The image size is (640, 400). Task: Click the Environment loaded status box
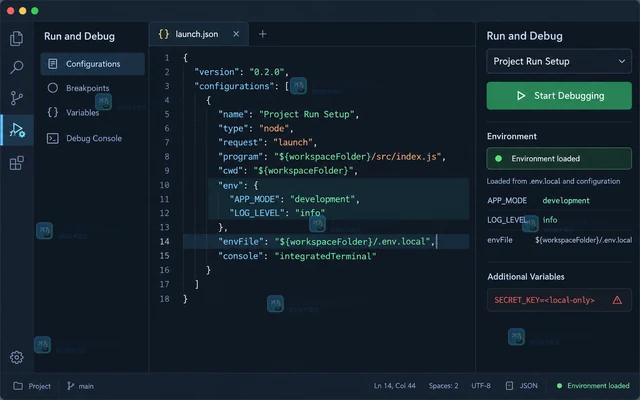pos(559,158)
